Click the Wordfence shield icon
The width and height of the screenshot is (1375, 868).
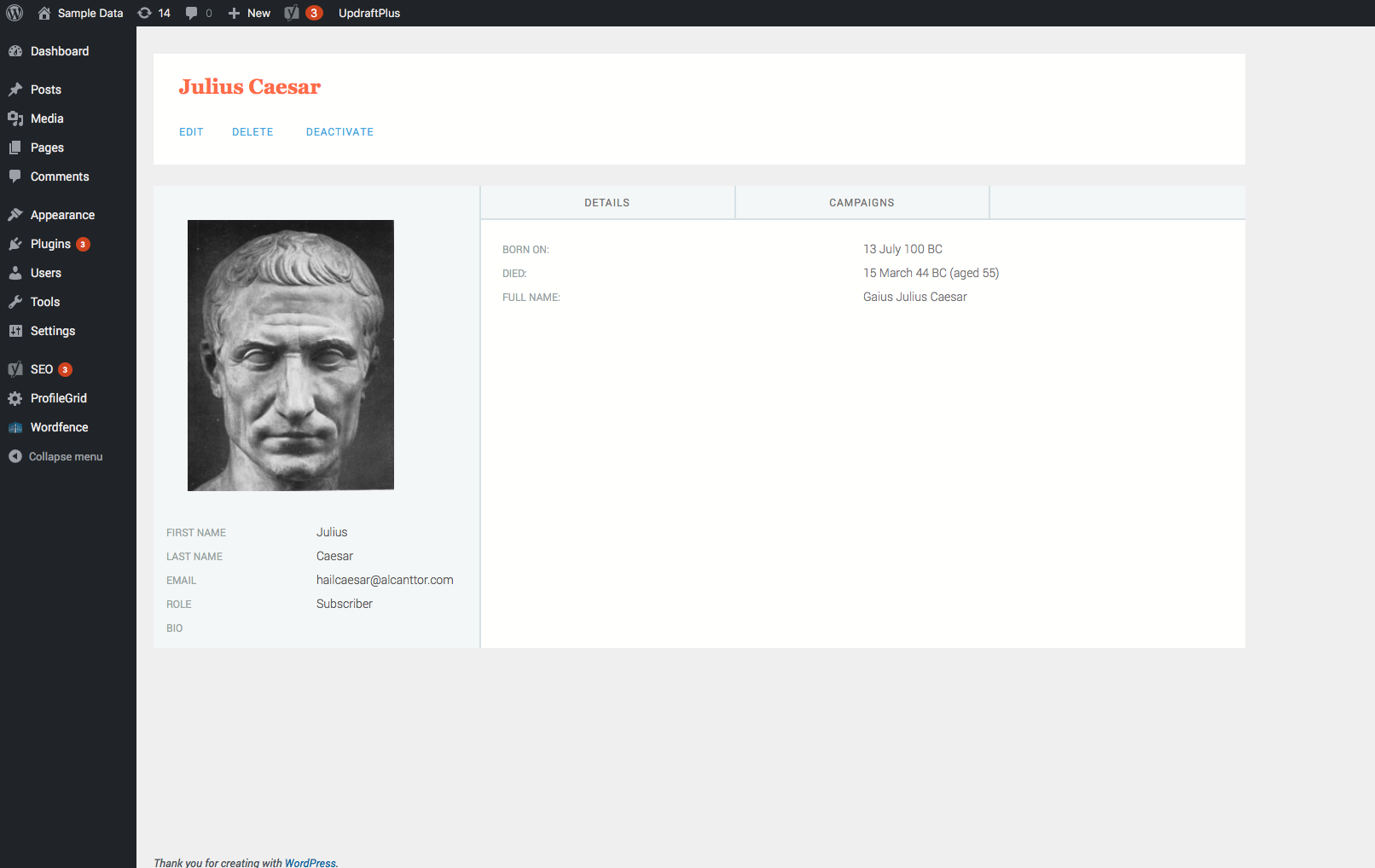coord(15,427)
